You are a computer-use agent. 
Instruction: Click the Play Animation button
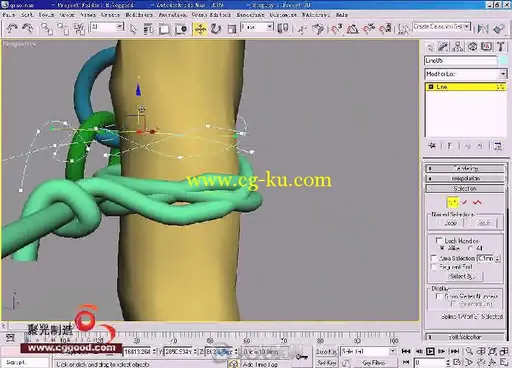coord(430,351)
